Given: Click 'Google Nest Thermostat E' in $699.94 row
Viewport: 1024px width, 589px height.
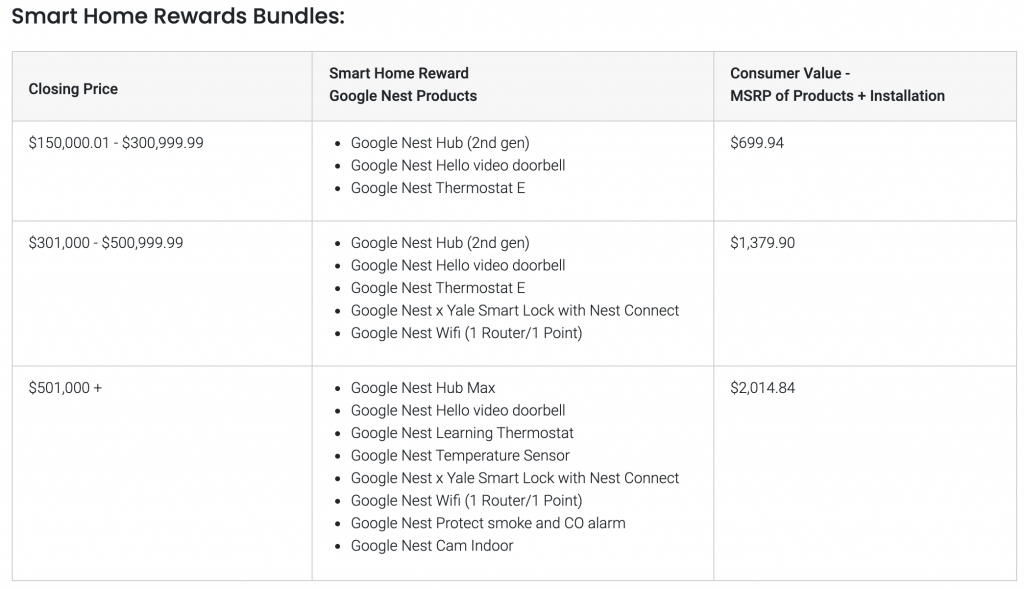Looking at the screenshot, I should pyautogui.click(x=438, y=188).
